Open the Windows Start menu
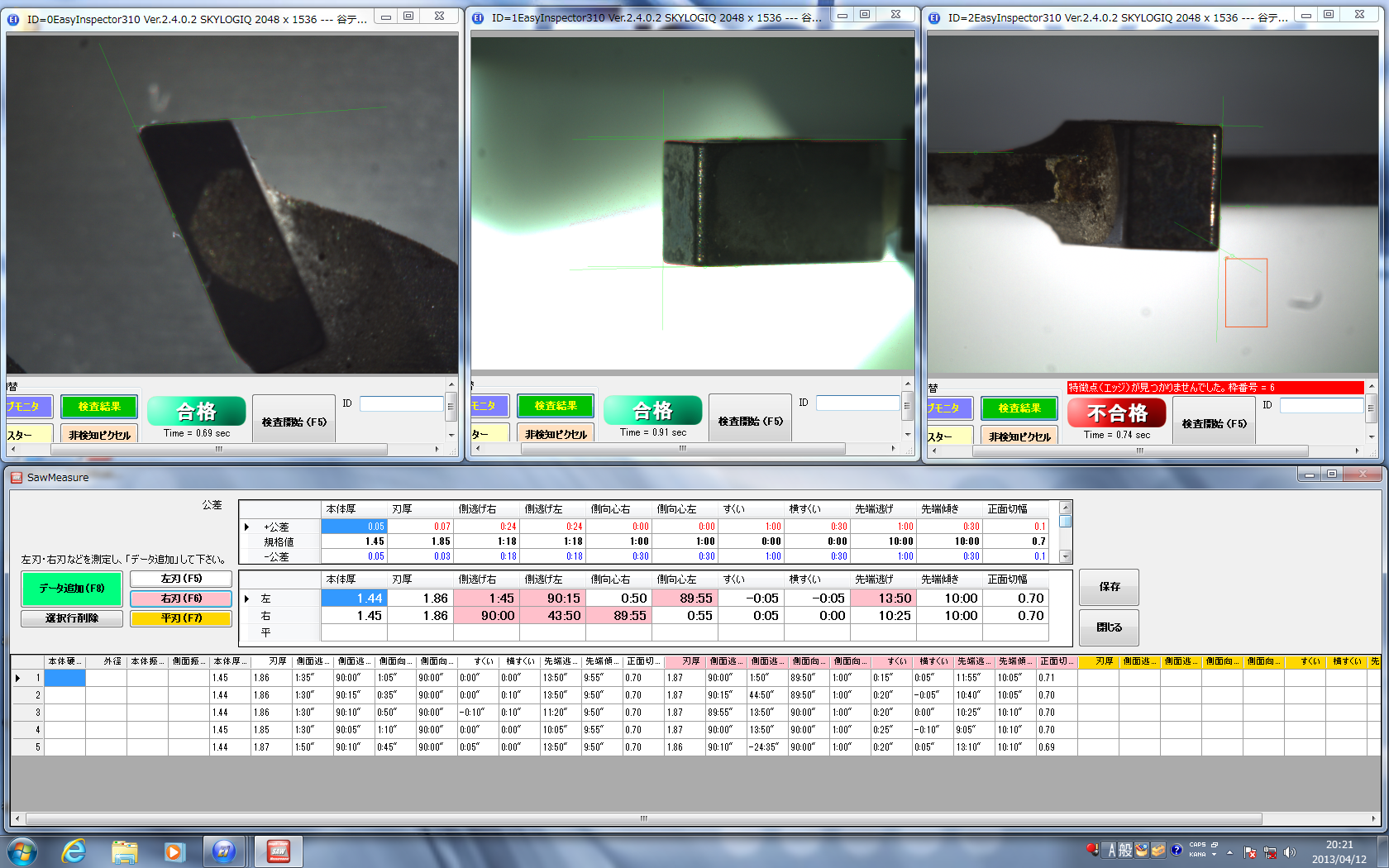Image resolution: width=1389 pixels, height=868 pixels. [22, 851]
